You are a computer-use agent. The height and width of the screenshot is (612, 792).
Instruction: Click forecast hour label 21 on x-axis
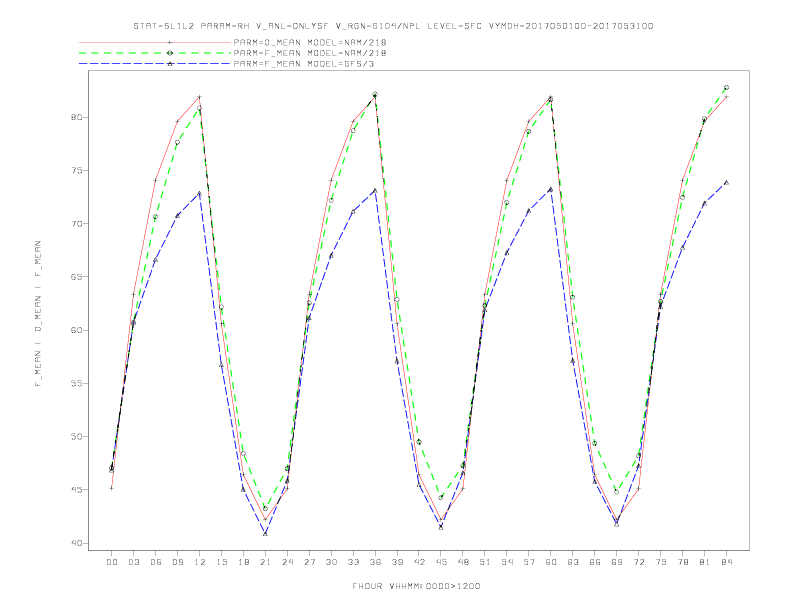265,562
